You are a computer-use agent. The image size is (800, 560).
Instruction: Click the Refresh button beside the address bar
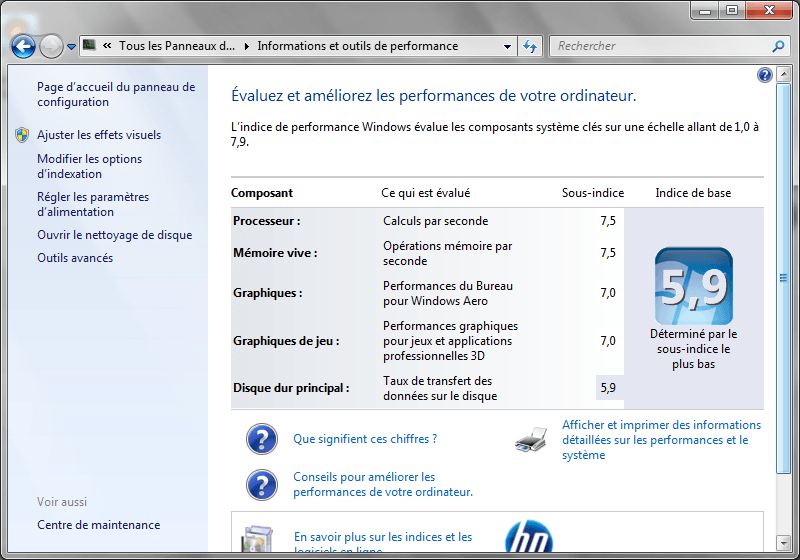tap(530, 46)
